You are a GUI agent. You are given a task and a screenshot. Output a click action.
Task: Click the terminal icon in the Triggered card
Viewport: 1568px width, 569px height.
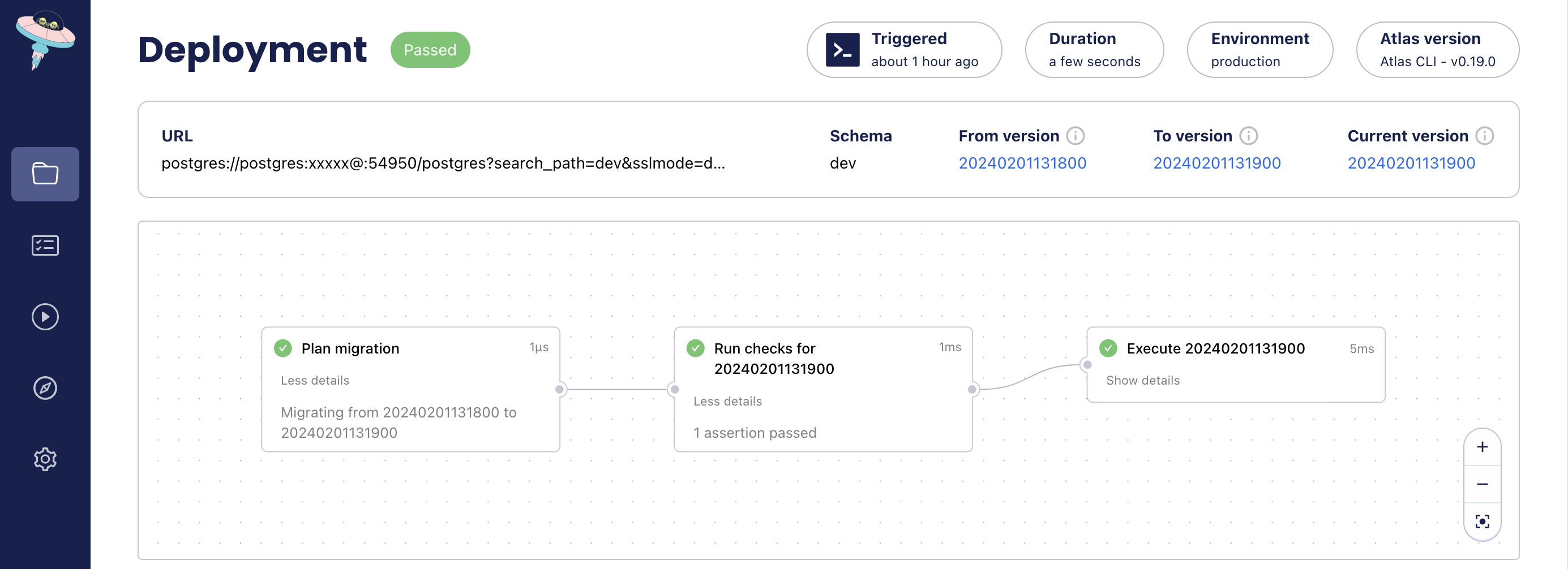pos(842,49)
